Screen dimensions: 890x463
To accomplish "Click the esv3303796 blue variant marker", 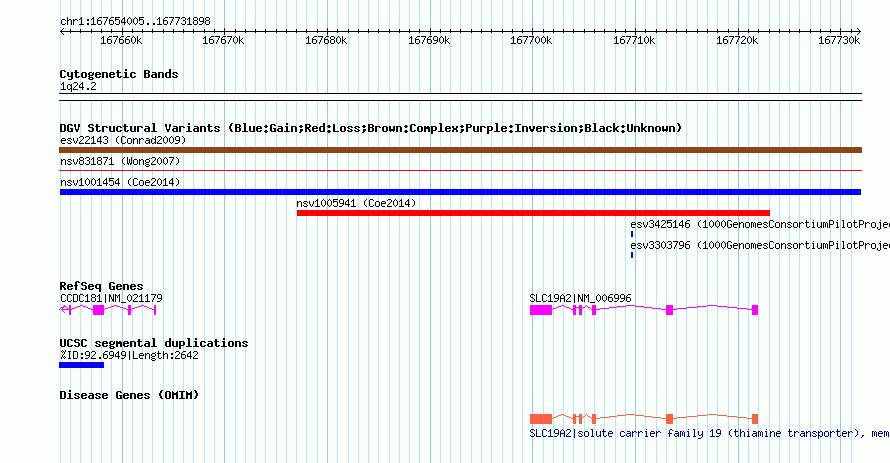I will tap(632, 255).
